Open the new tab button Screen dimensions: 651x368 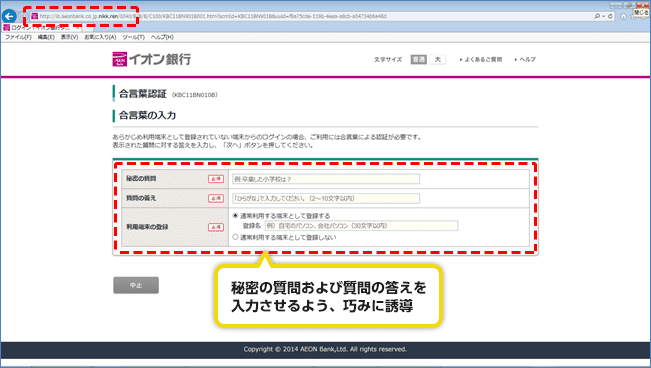pyautogui.click(x=88, y=28)
